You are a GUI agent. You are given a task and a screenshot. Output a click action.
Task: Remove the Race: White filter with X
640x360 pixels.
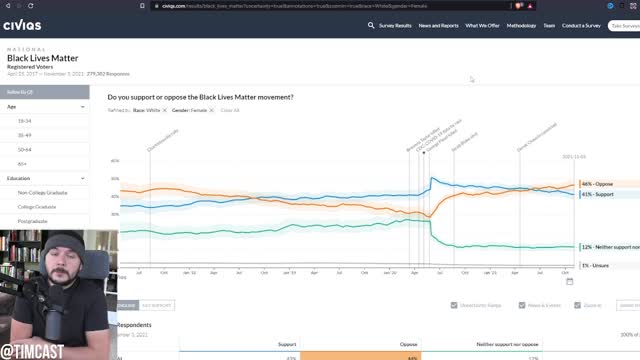(x=164, y=110)
